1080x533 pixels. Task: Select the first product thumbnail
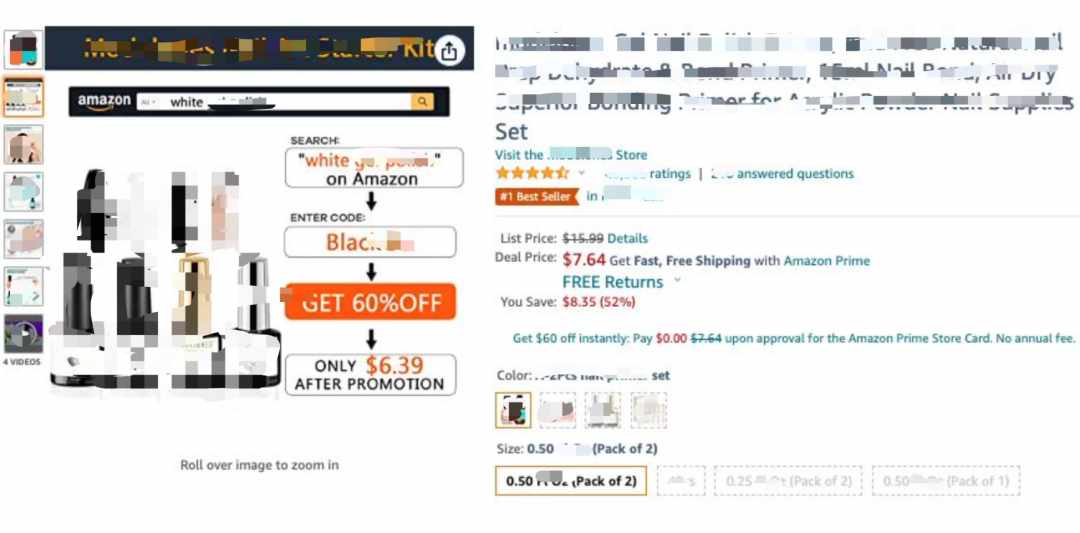pos(23,50)
